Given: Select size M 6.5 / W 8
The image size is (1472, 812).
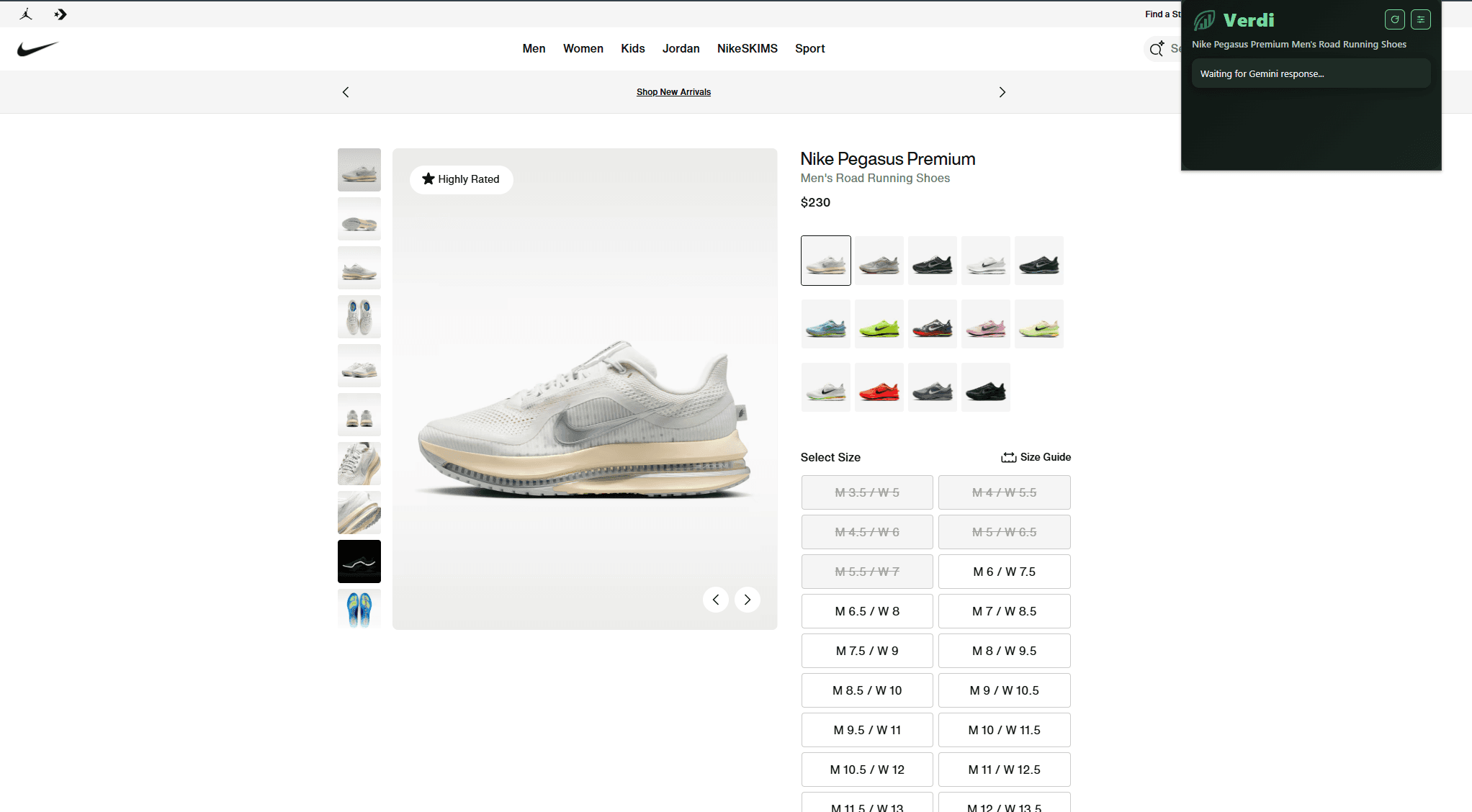Looking at the screenshot, I should tap(867, 611).
